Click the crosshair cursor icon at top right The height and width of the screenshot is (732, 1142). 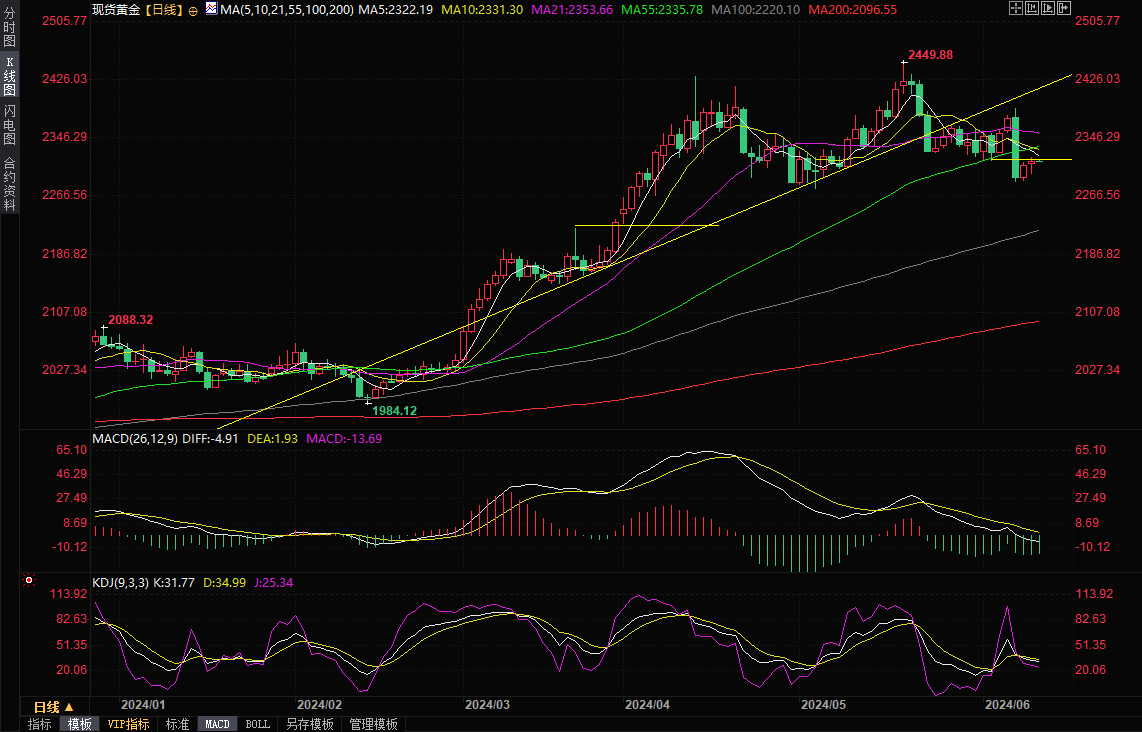click(1016, 8)
